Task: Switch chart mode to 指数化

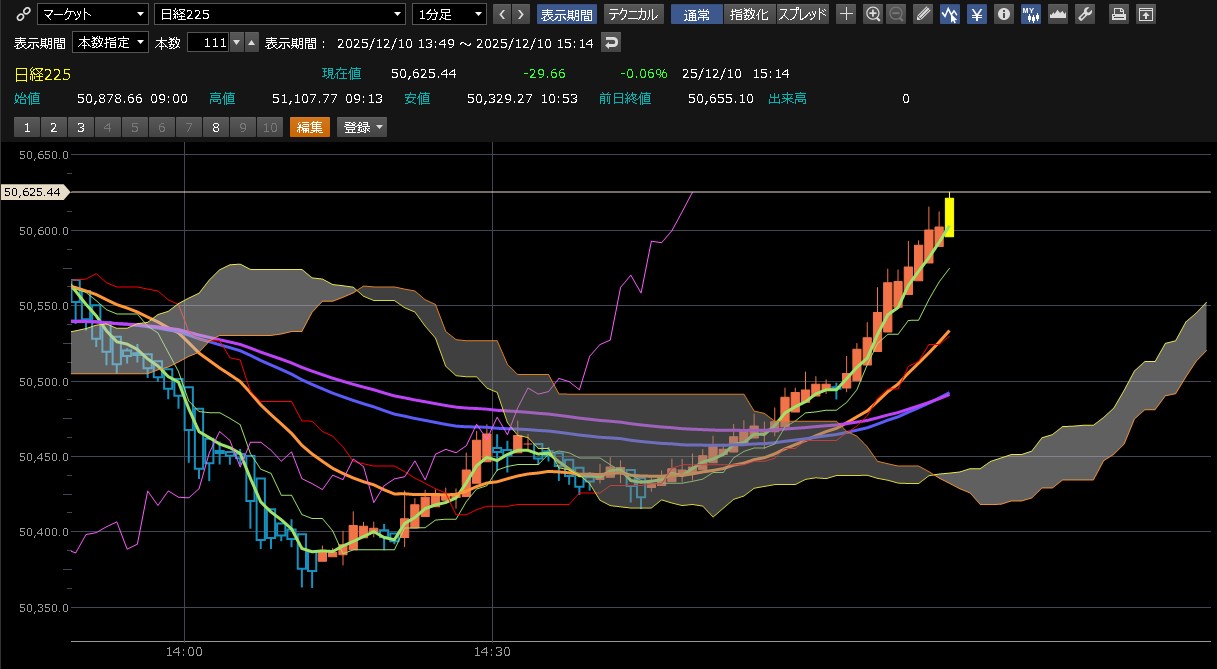Action: [x=749, y=14]
